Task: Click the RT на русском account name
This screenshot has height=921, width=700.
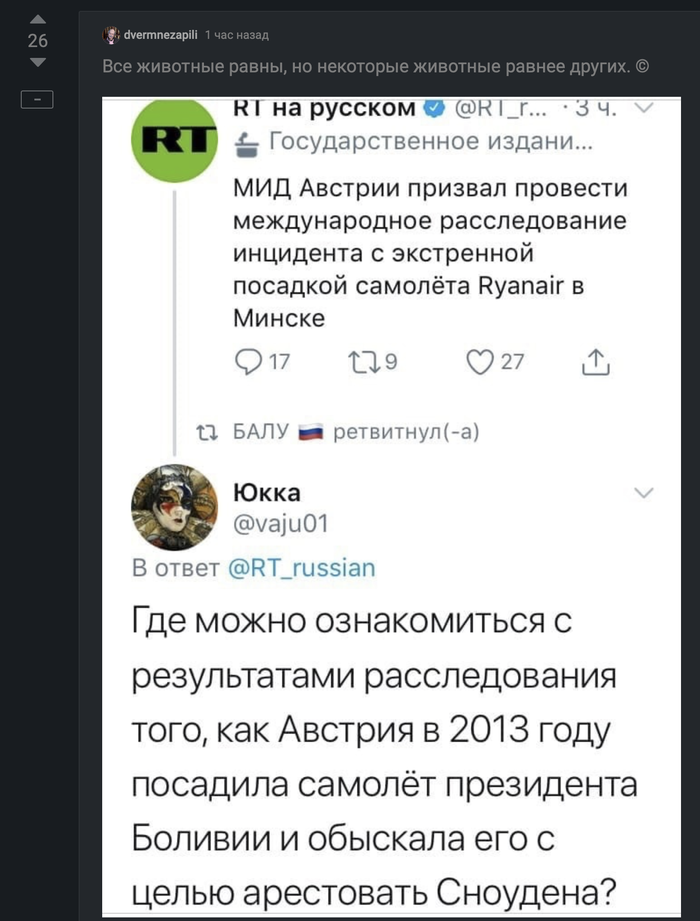Action: point(322,108)
